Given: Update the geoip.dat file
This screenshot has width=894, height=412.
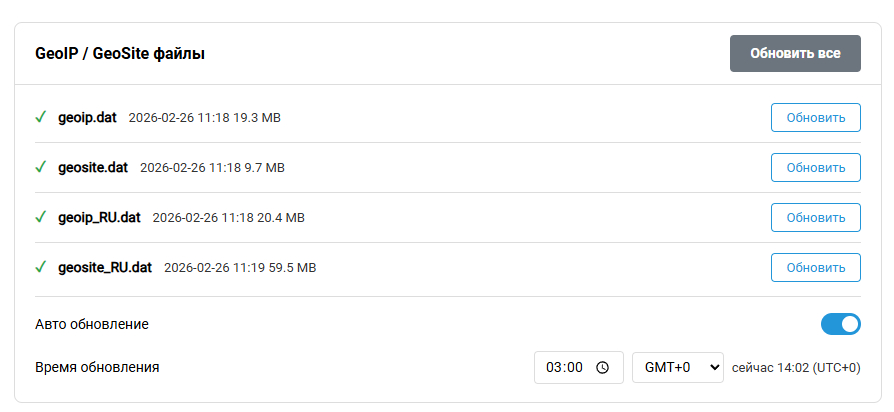Looking at the screenshot, I should (x=815, y=117).
